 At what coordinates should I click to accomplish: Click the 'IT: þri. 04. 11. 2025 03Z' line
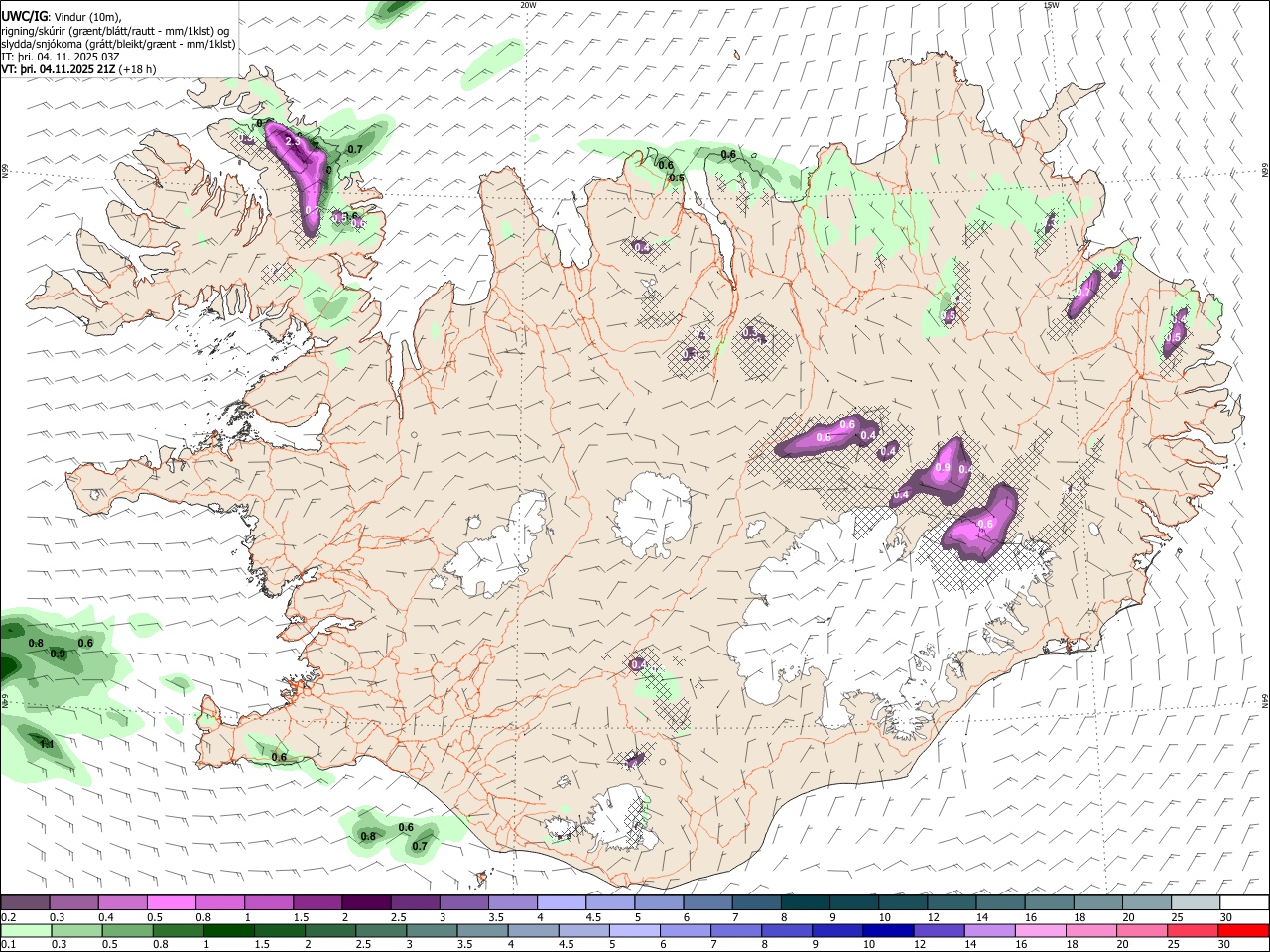[61, 57]
